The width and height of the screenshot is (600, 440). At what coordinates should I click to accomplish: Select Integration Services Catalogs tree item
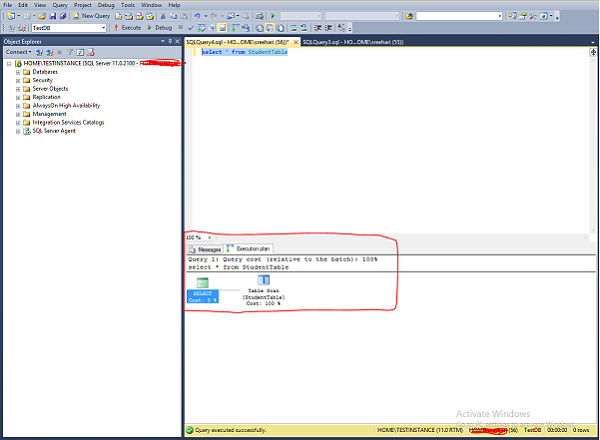[x=68, y=122]
